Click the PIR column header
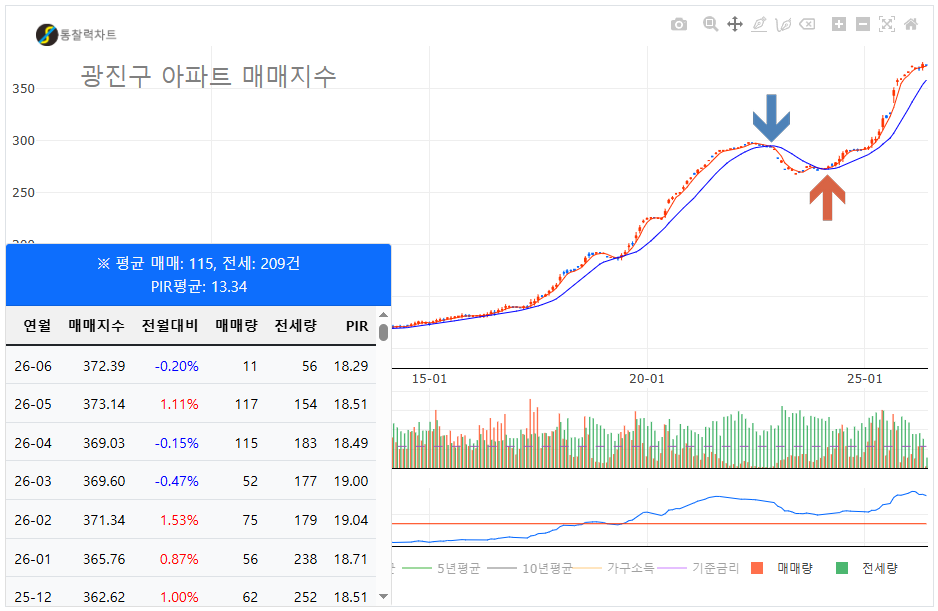This screenshot has height=611, width=938. [357, 326]
